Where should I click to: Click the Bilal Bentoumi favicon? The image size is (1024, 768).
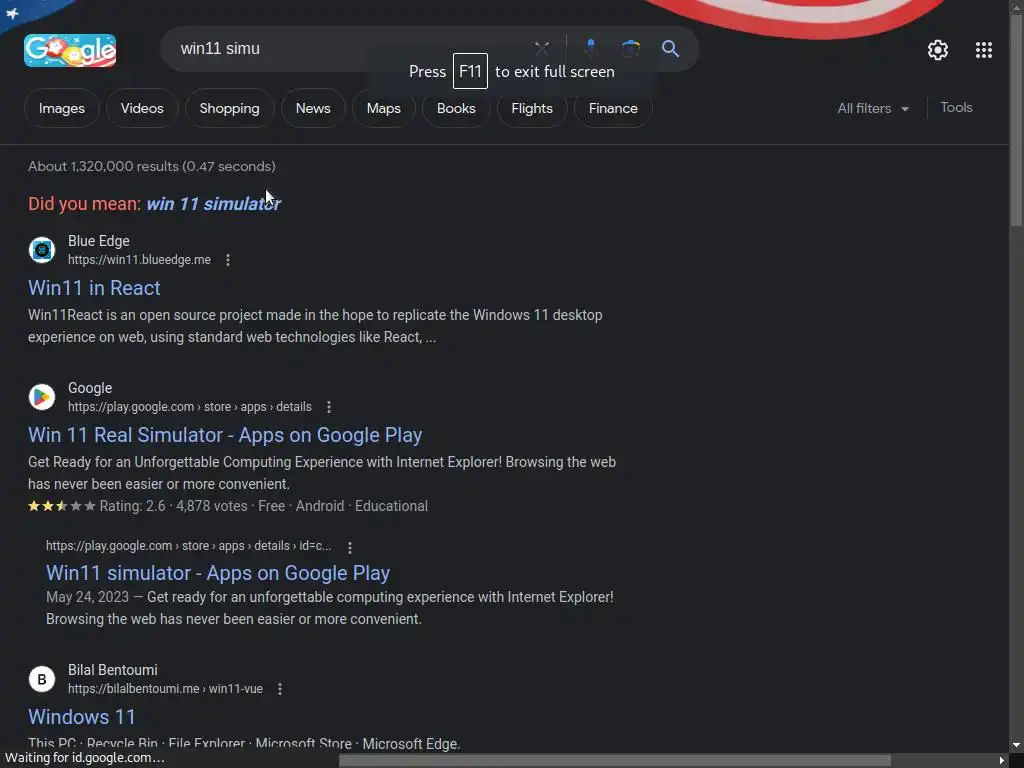point(42,679)
